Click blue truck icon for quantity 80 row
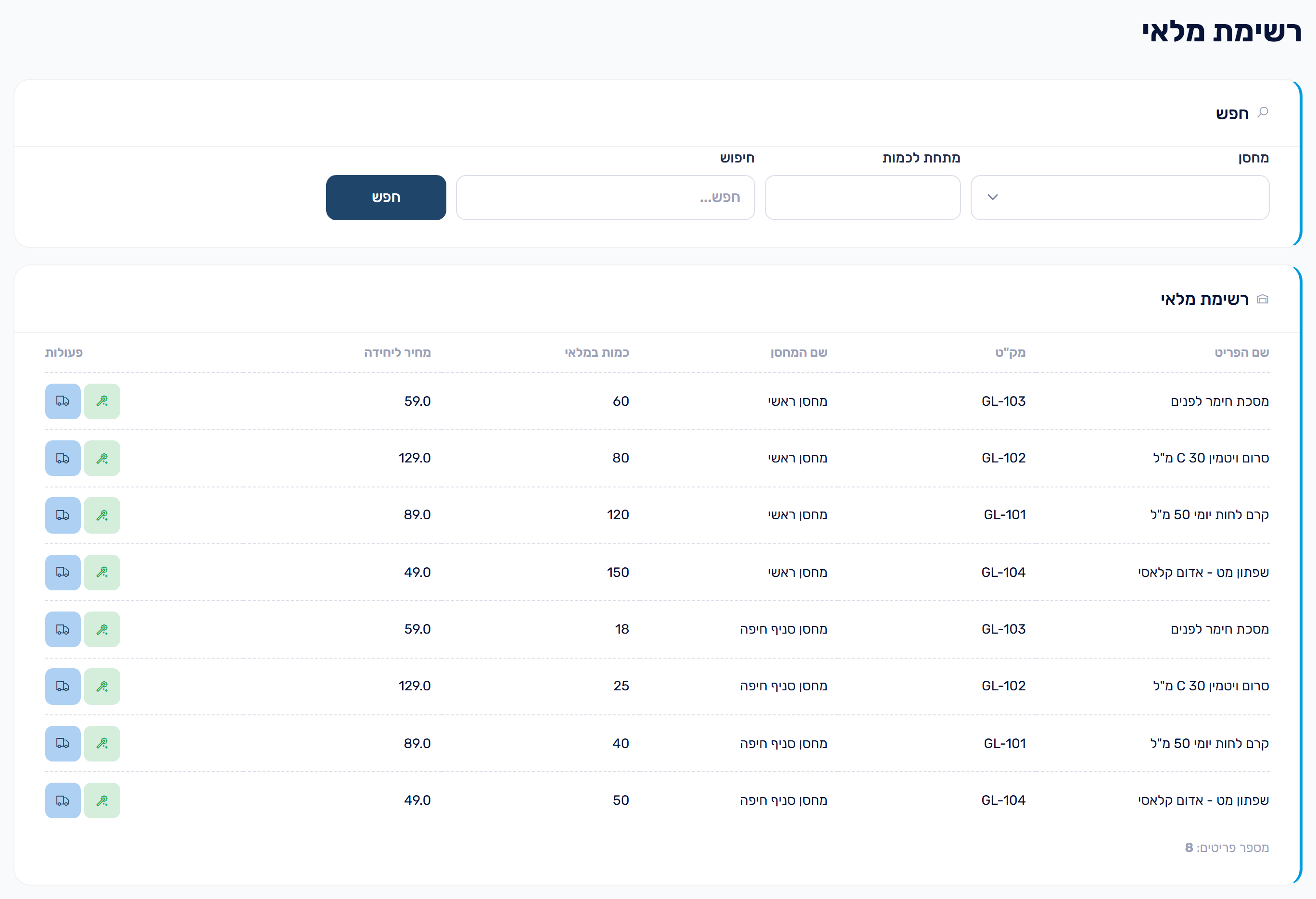The width and height of the screenshot is (1316, 899). [x=63, y=459]
